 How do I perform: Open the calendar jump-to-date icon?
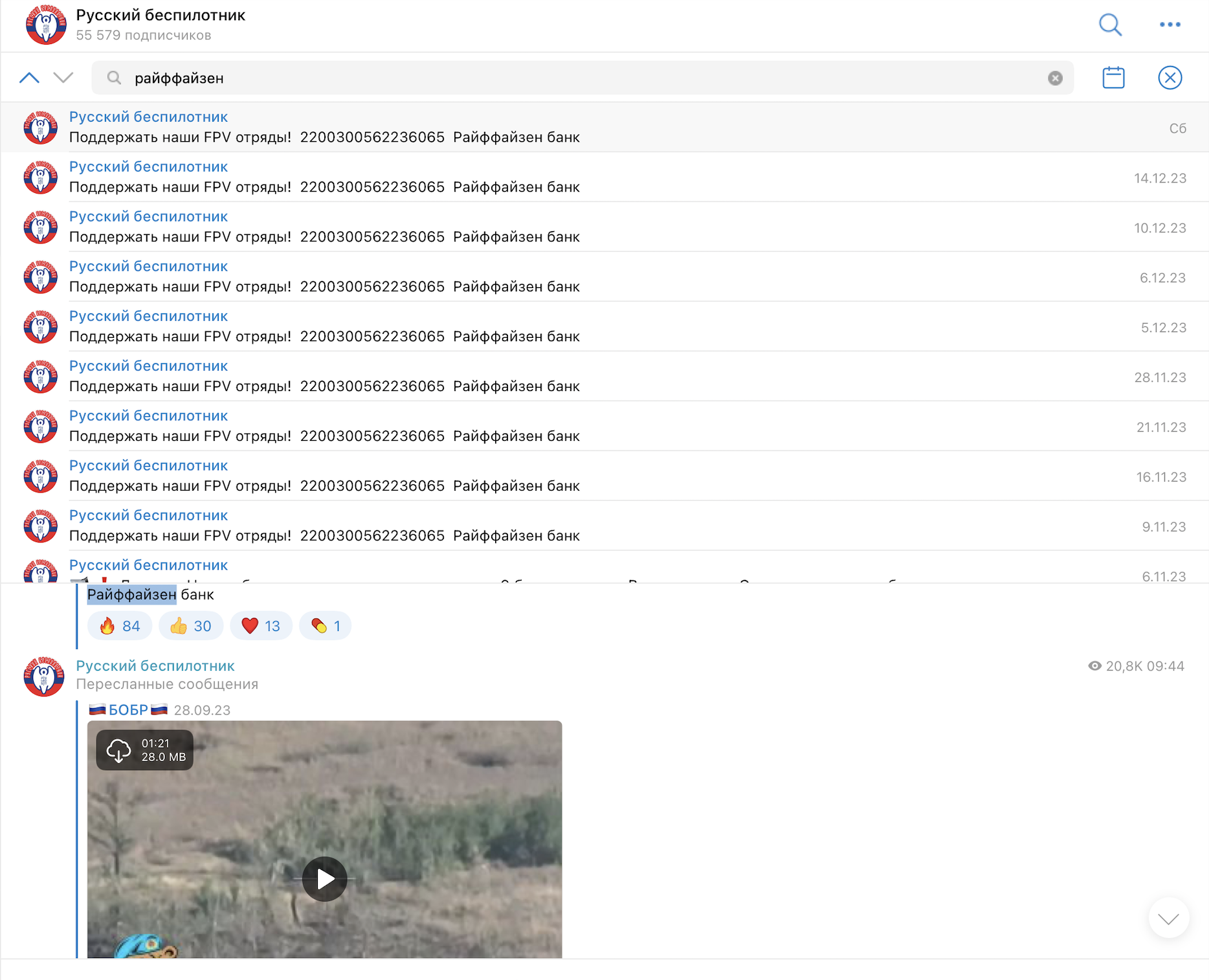click(x=1113, y=78)
